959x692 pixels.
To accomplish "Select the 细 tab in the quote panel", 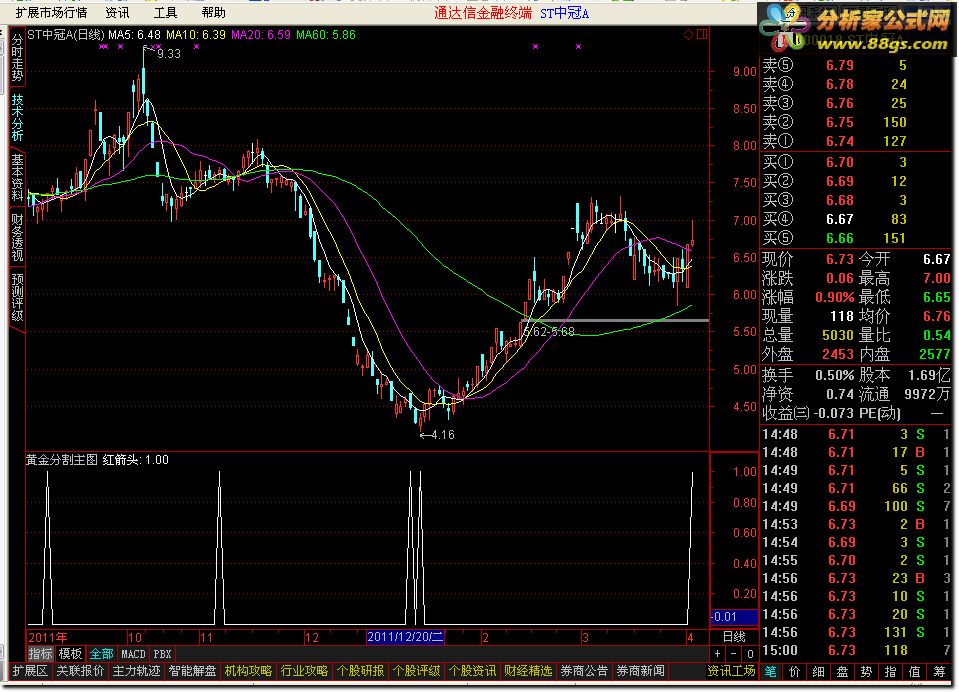I will tap(818, 672).
